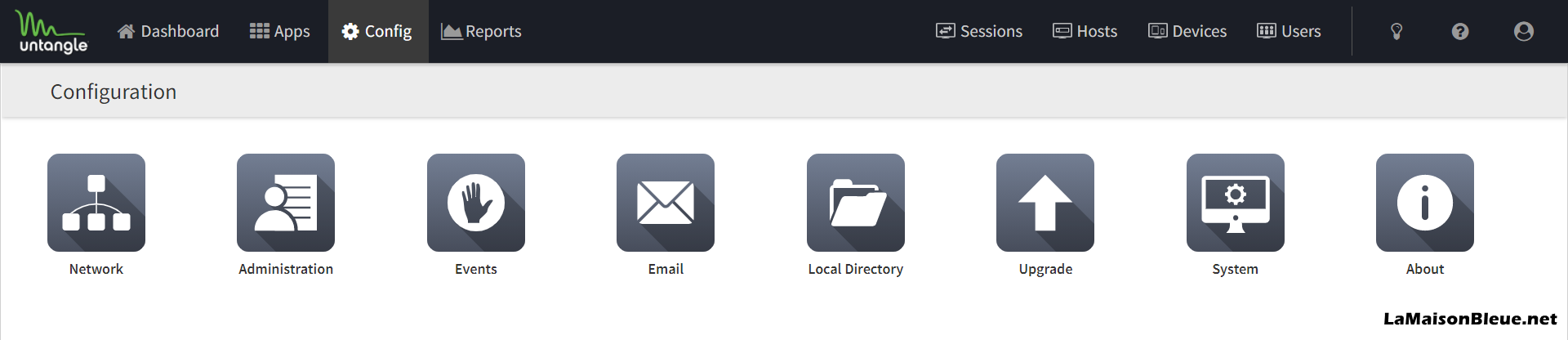Click the Untangle logo
Image resolution: width=1568 pixels, height=340 pixels.
click(x=53, y=32)
